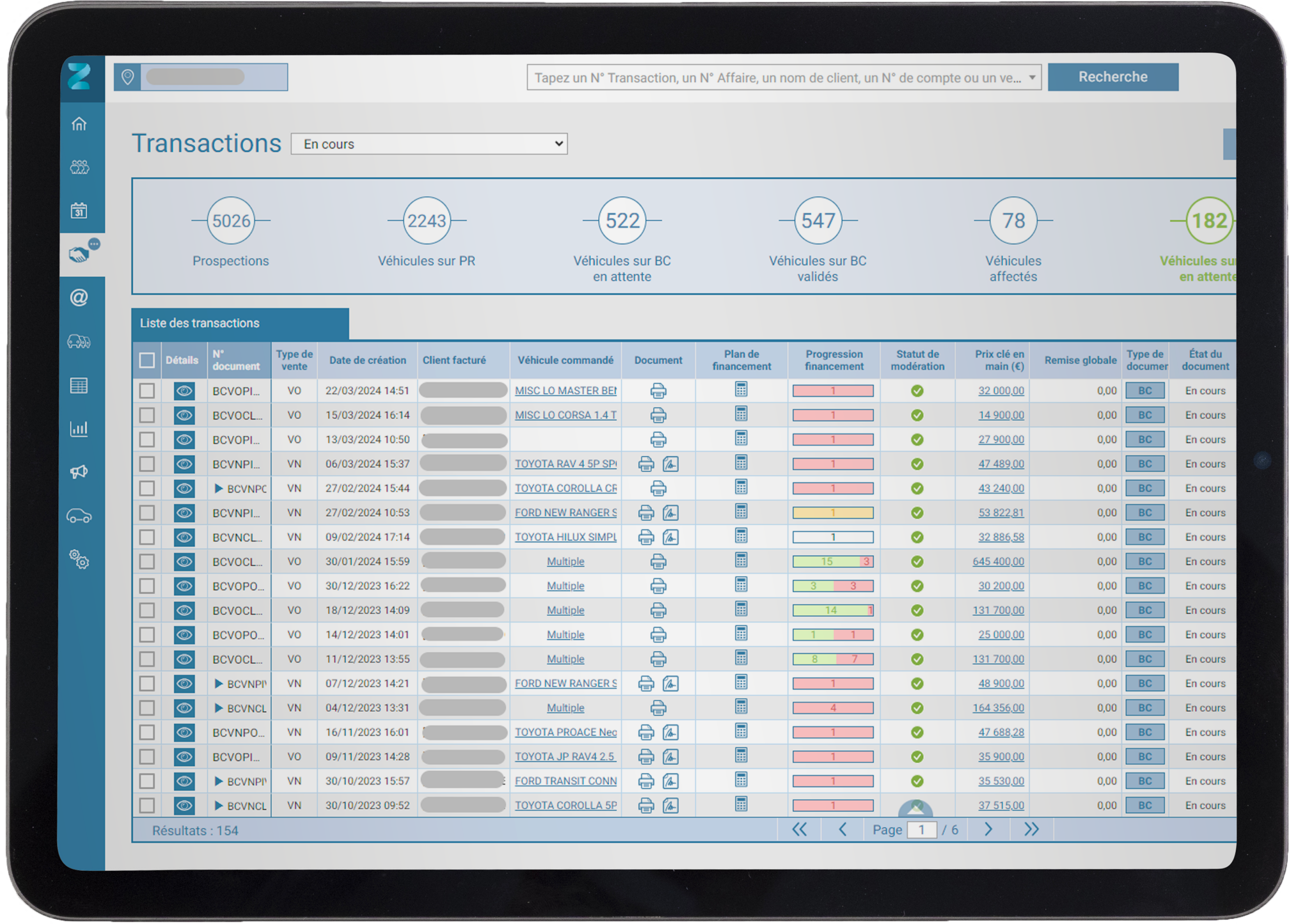Select the 'Liste des transactions' tab
Screen dimensions: 1289x924
pyautogui.click(x=240, y=323)
